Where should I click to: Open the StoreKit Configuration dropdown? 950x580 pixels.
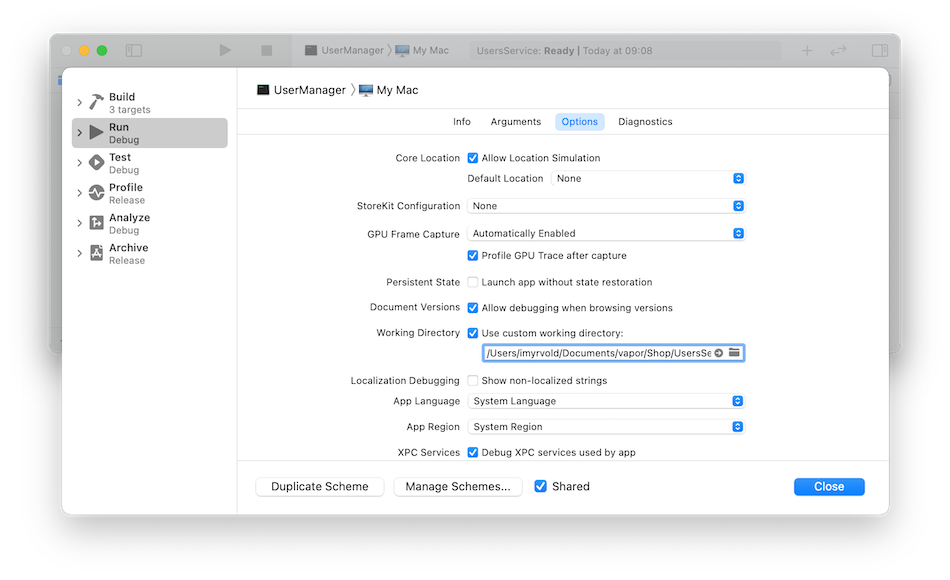pos(606,206)
